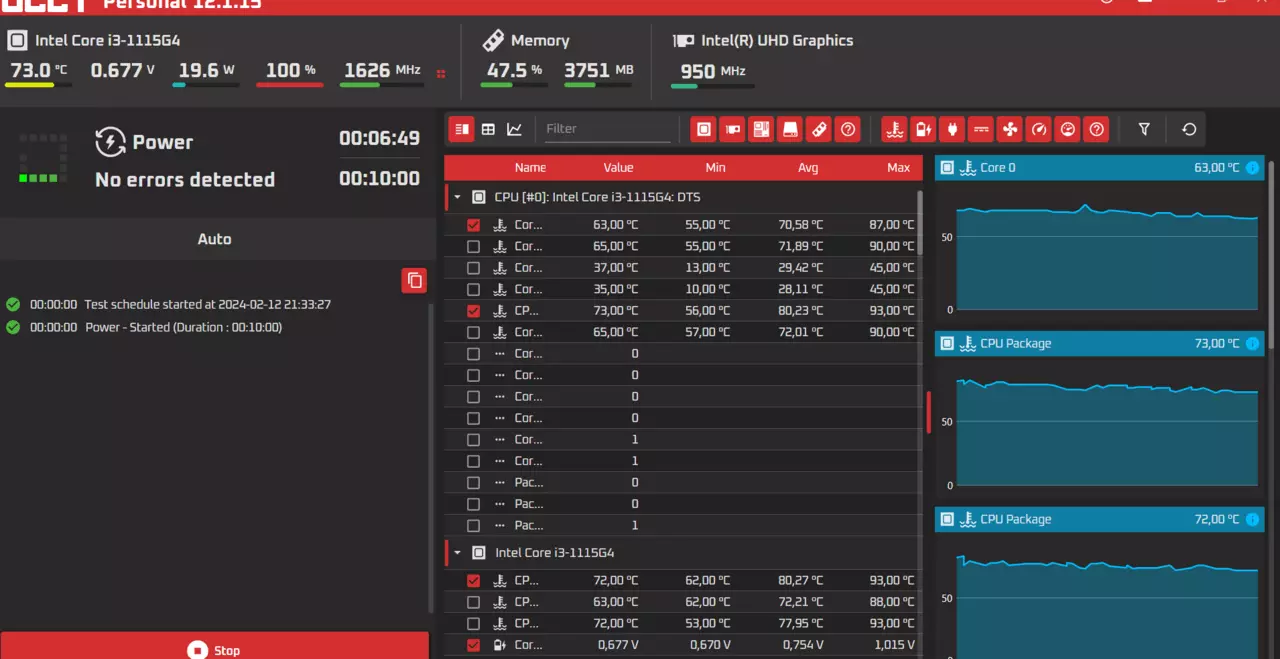Toggle the power plug sensor type filter
This screenshot has height=659, width=1280.
952,129
